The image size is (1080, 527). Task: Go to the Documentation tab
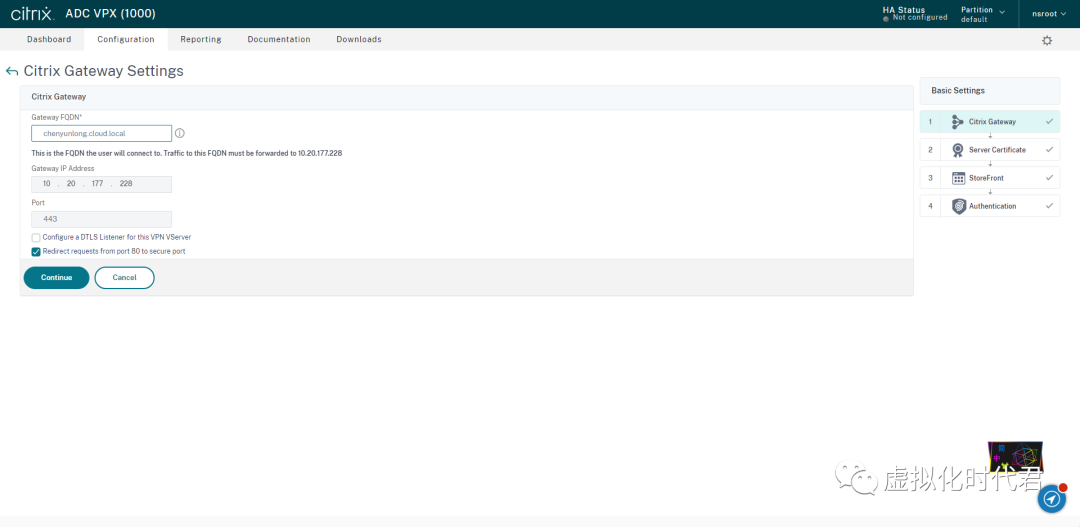tap(278, 39)
